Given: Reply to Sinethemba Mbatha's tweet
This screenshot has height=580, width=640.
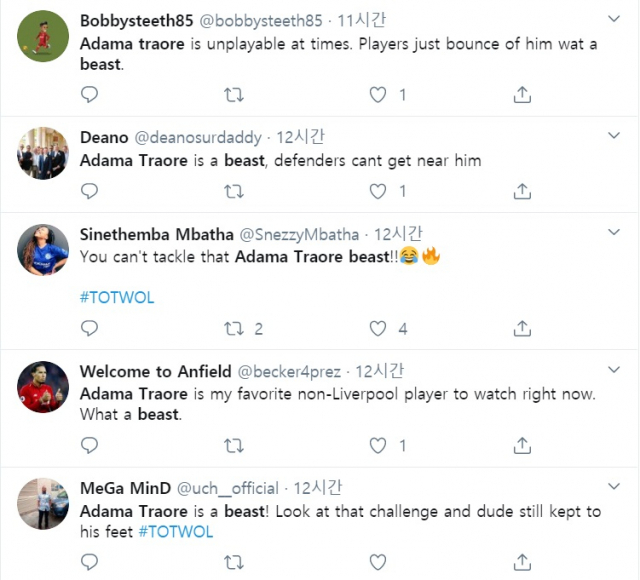Looking at the screenshot, I should pos(89,328).
